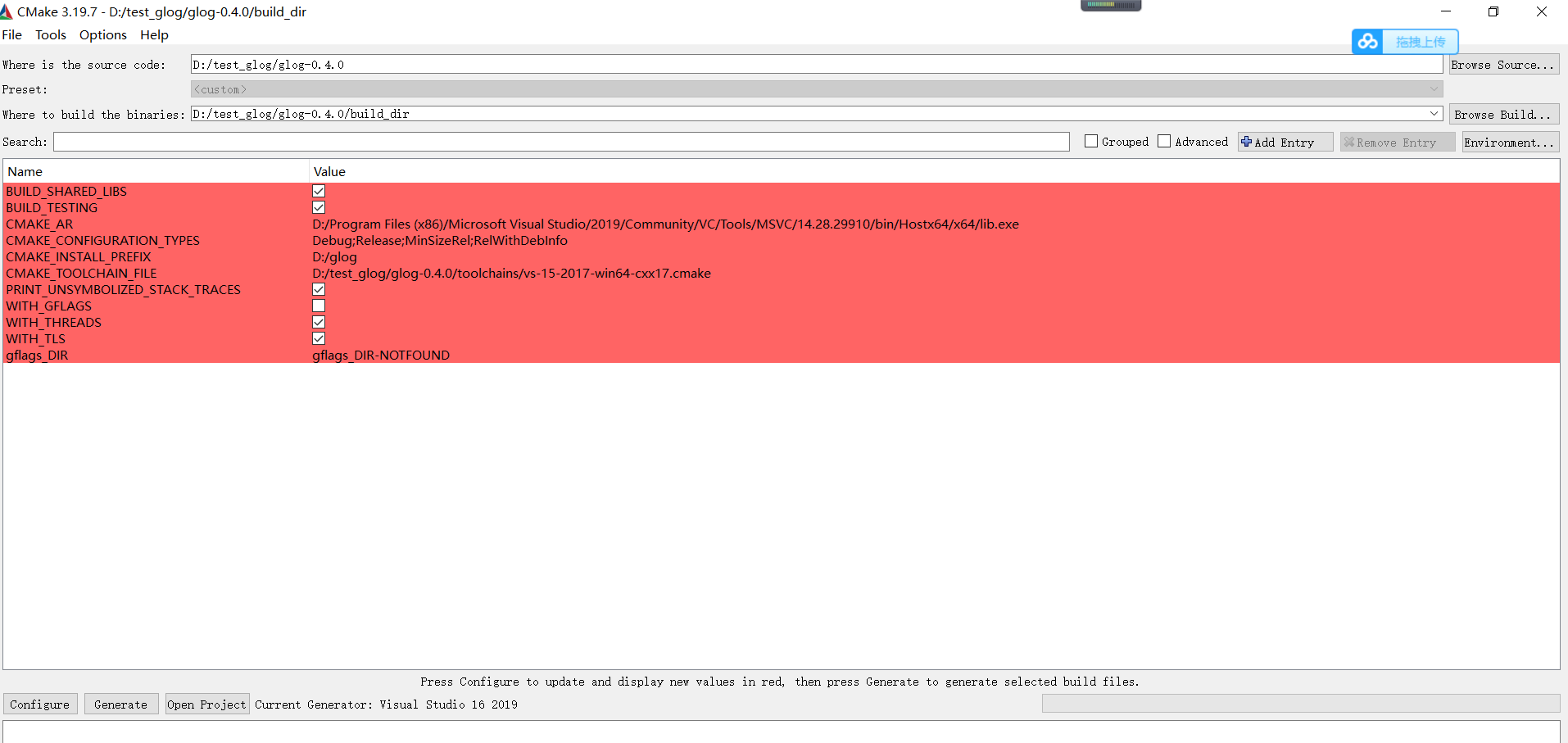The width and height of the screenshot is (1568, 743).
Task: Open the Options menu
Action: pyautogui.click(x=103, y=34)
